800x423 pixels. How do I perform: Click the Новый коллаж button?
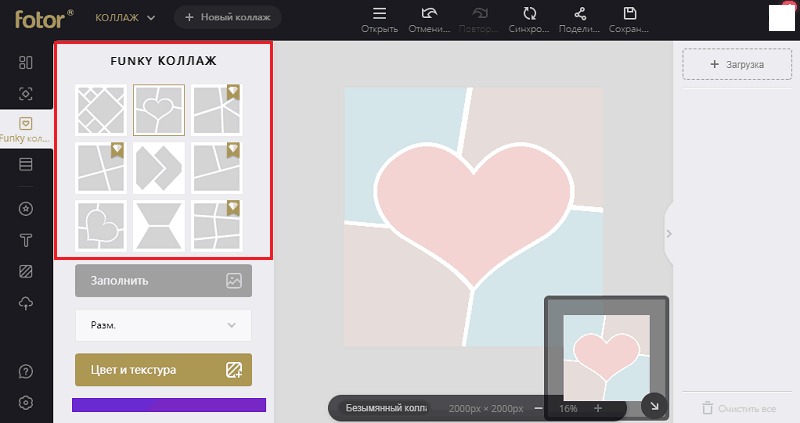click(x=228, y=18)
